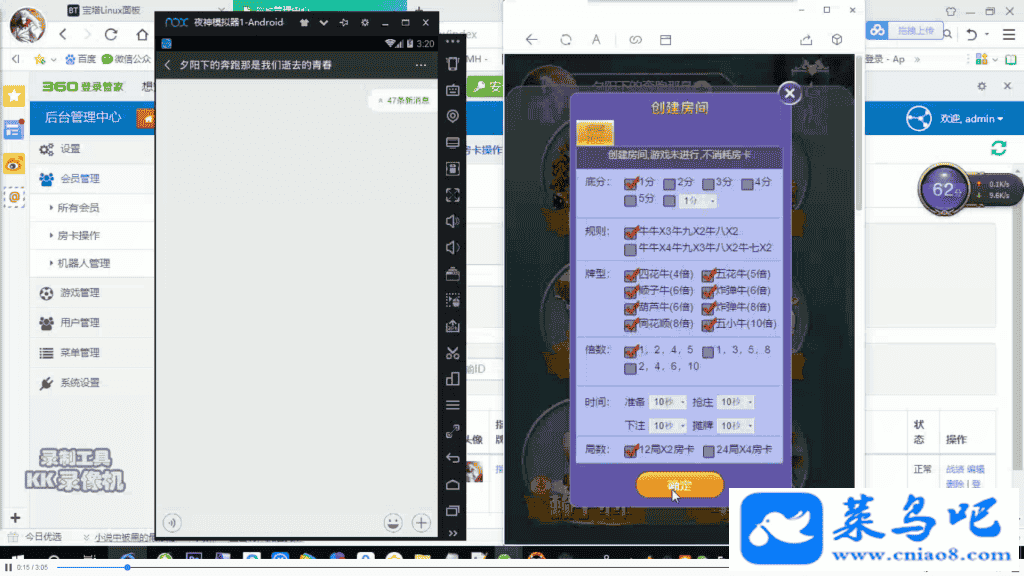Open the Nox virtual location icon
This screenshot has width=1024, height=576.
453,116
